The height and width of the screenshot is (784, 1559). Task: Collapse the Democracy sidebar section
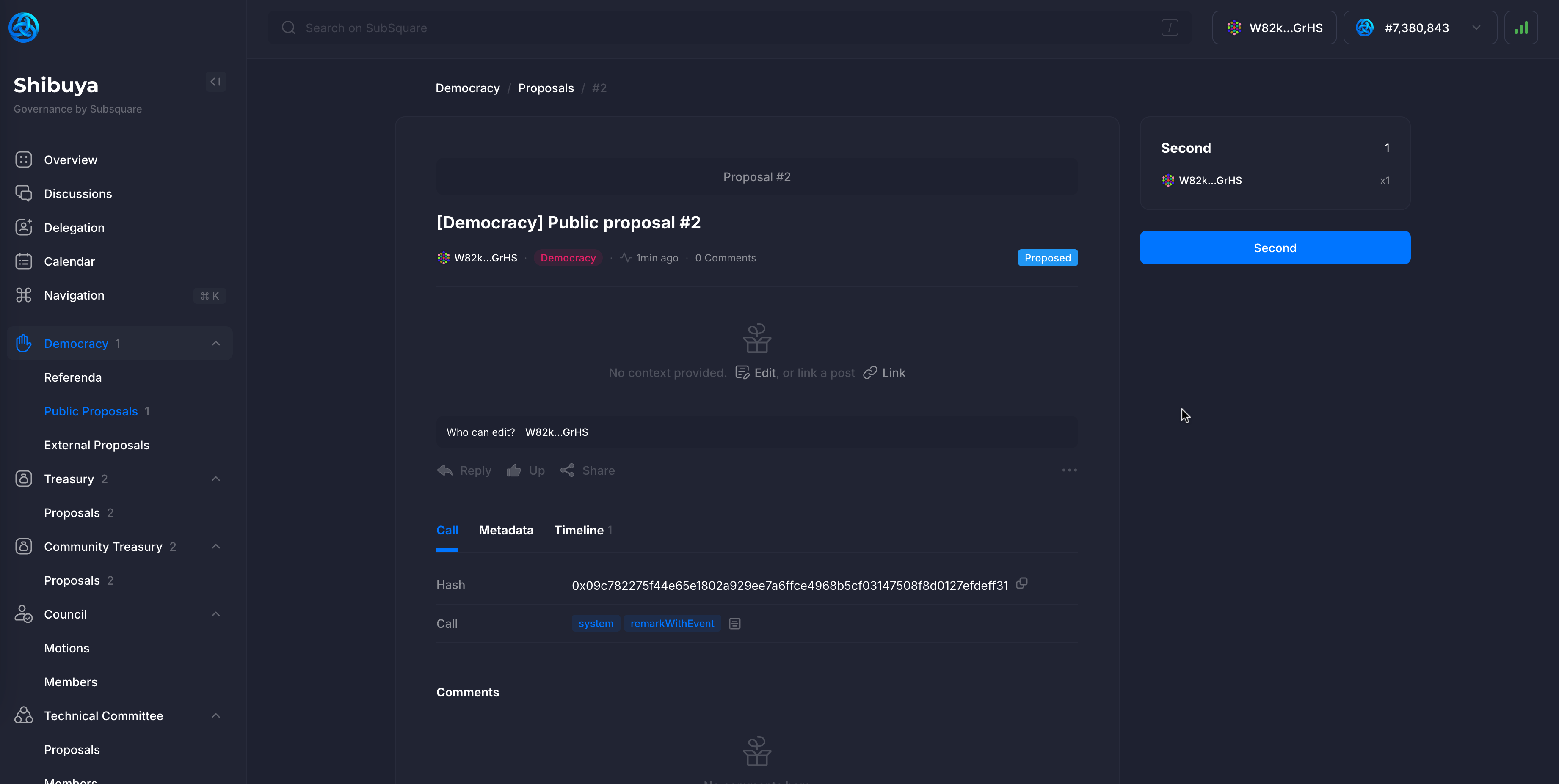(x=216, y=344)
